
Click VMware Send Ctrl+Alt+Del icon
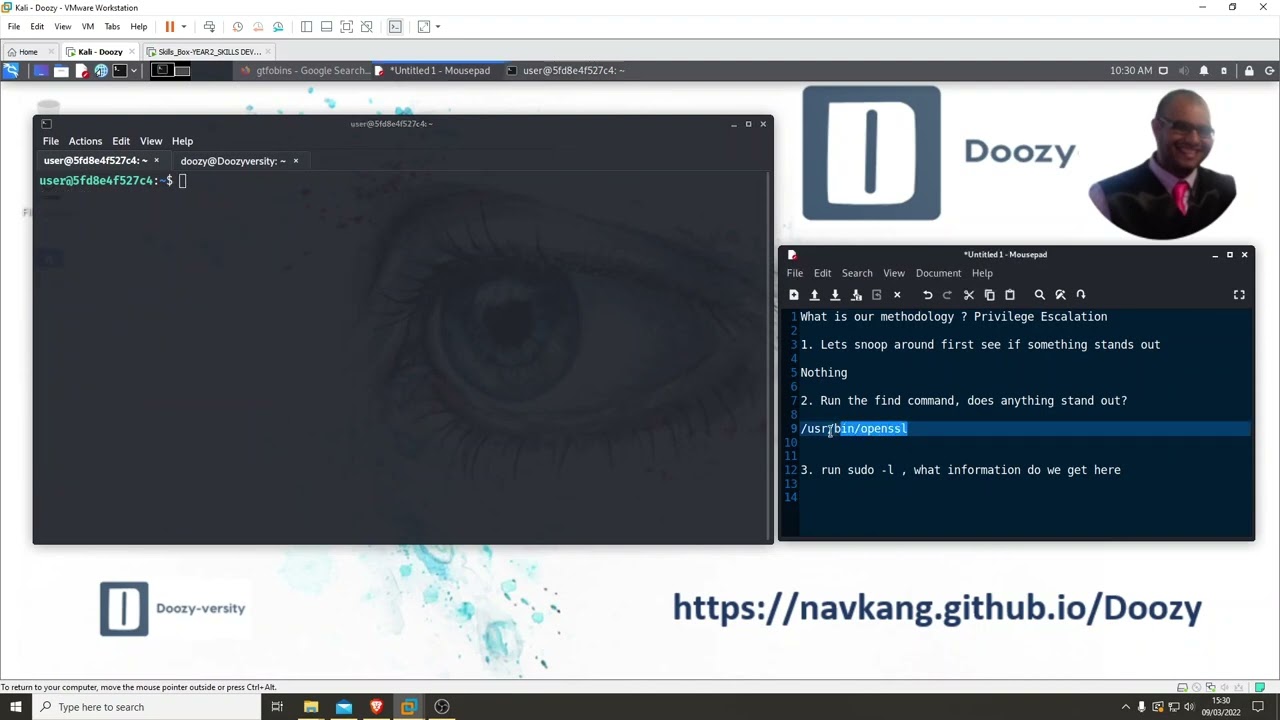(x=209, y=27)
